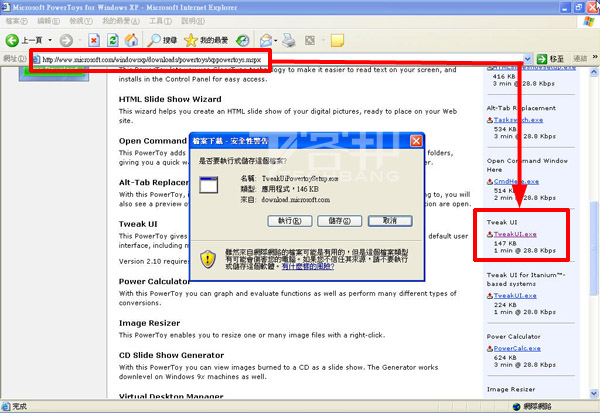Open the 說明(H) Help menu

coord(193,21)
